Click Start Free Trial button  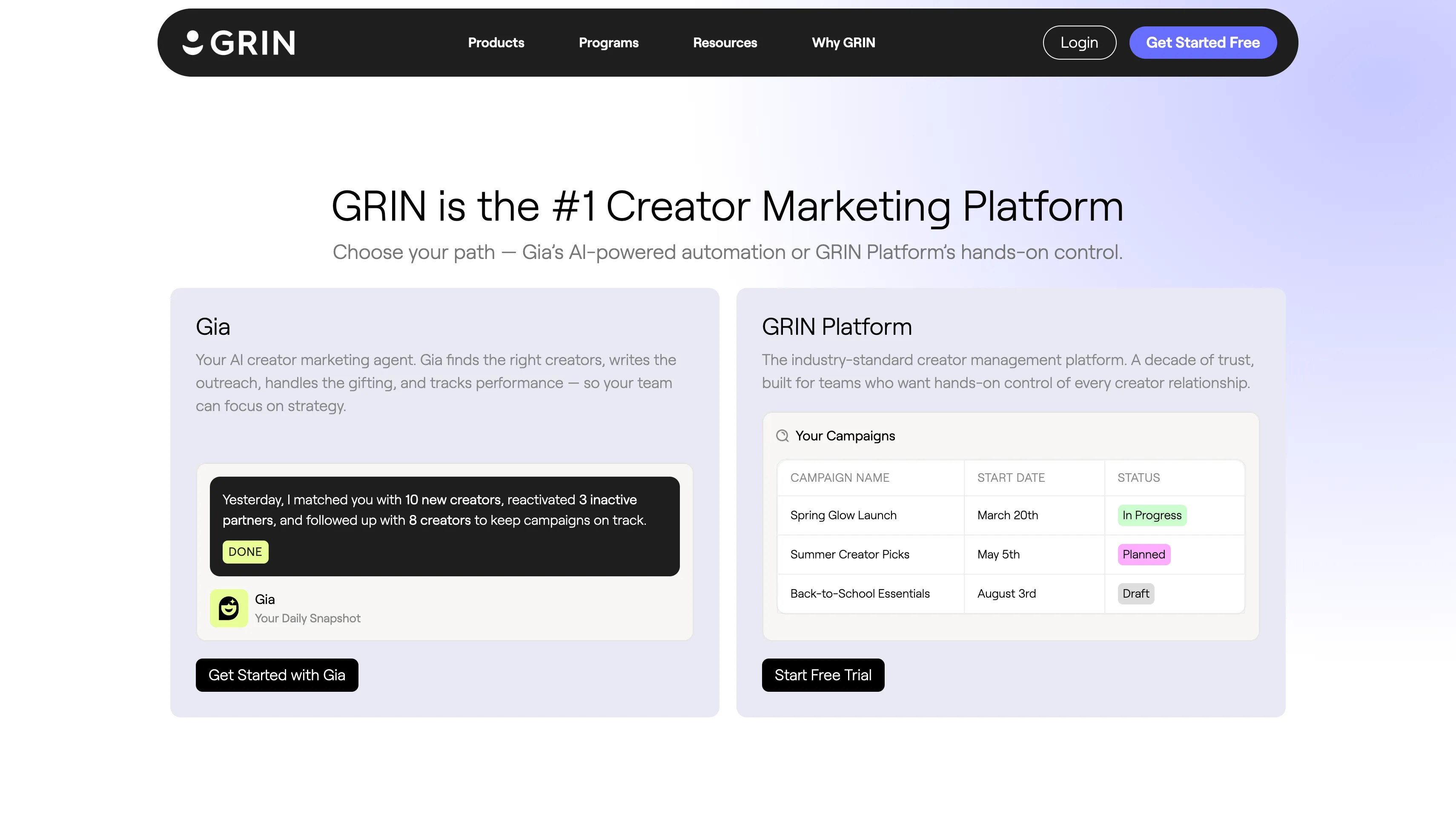[823, 675]
